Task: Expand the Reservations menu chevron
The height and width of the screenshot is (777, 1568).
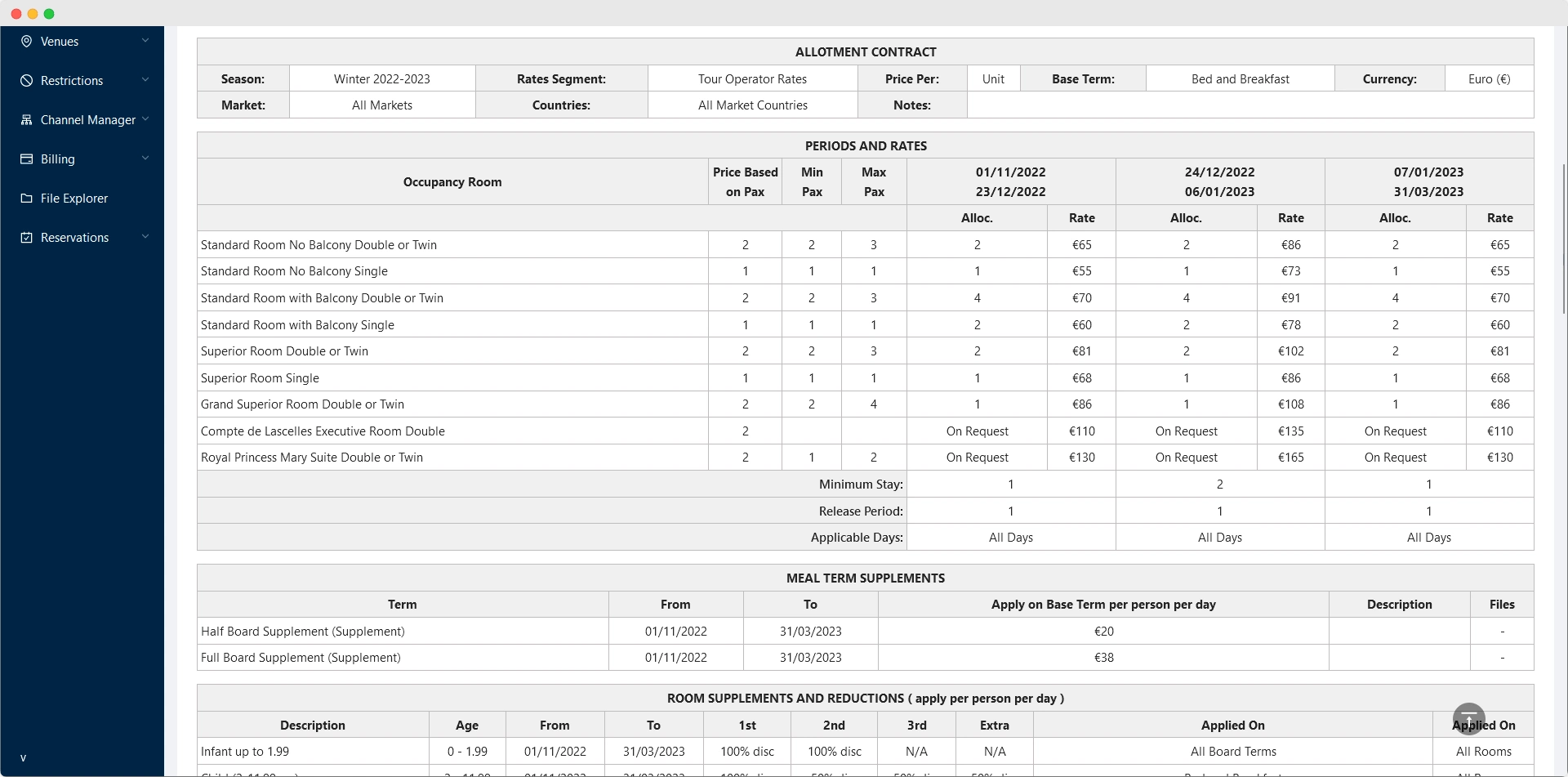Action: point(145,237)
